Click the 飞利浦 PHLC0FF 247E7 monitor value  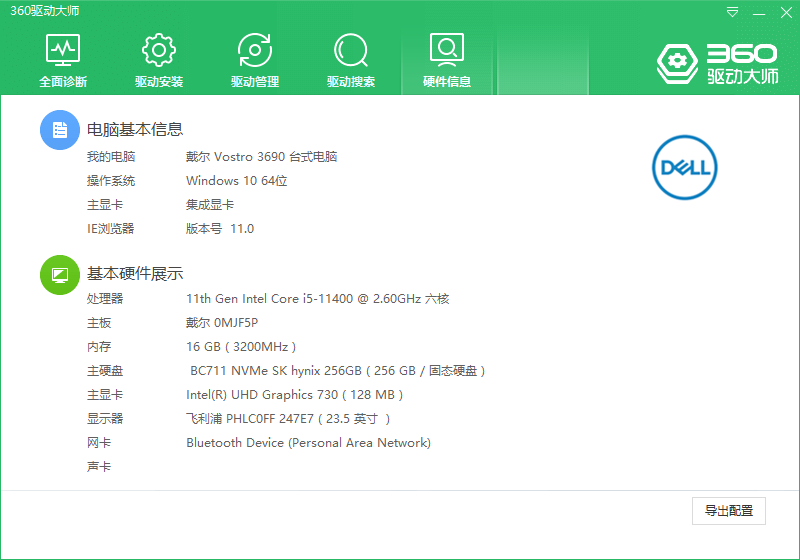[x=288, y=419]
